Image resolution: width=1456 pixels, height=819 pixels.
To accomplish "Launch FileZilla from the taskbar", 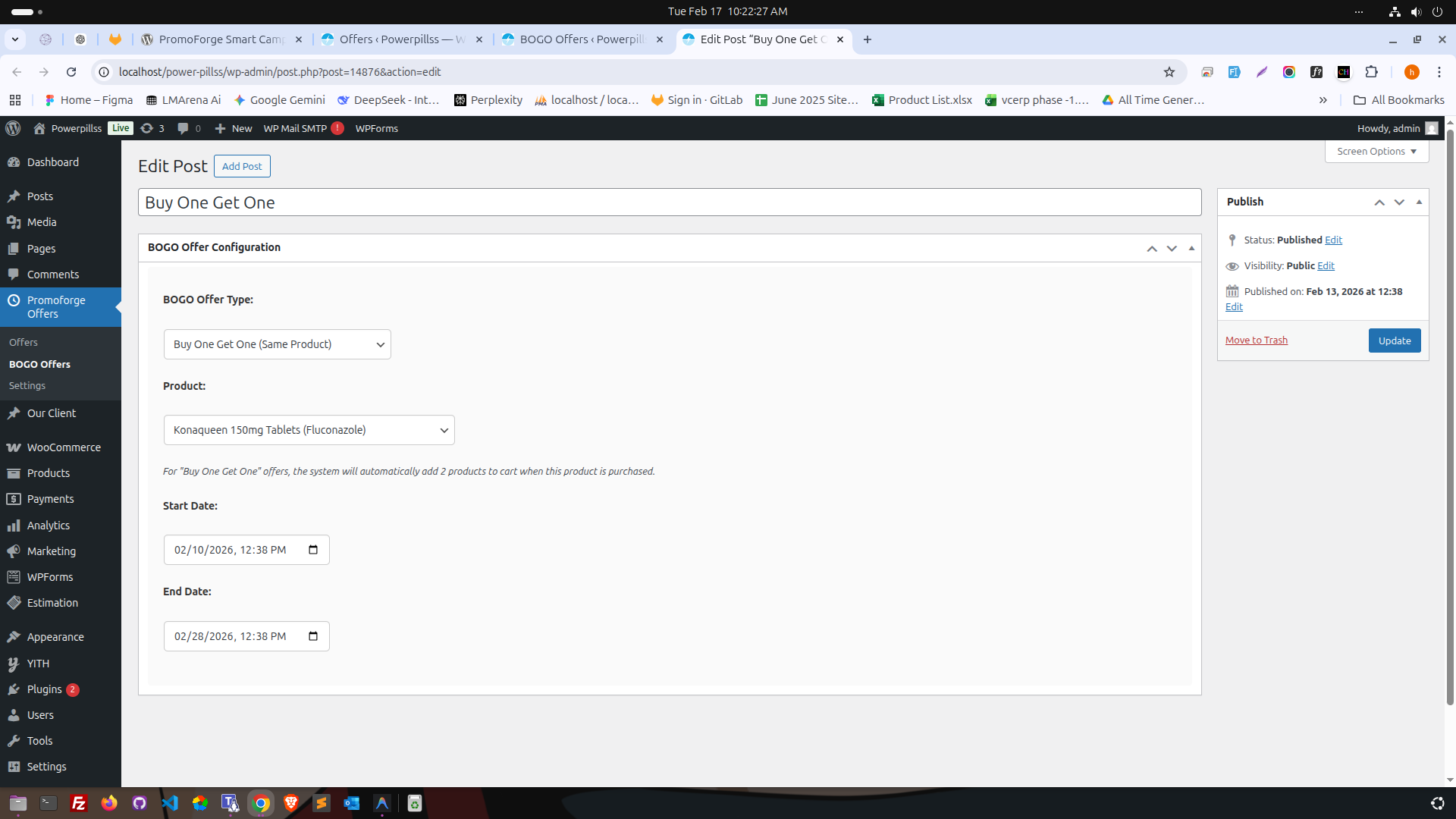I will [x=78, y=803].
